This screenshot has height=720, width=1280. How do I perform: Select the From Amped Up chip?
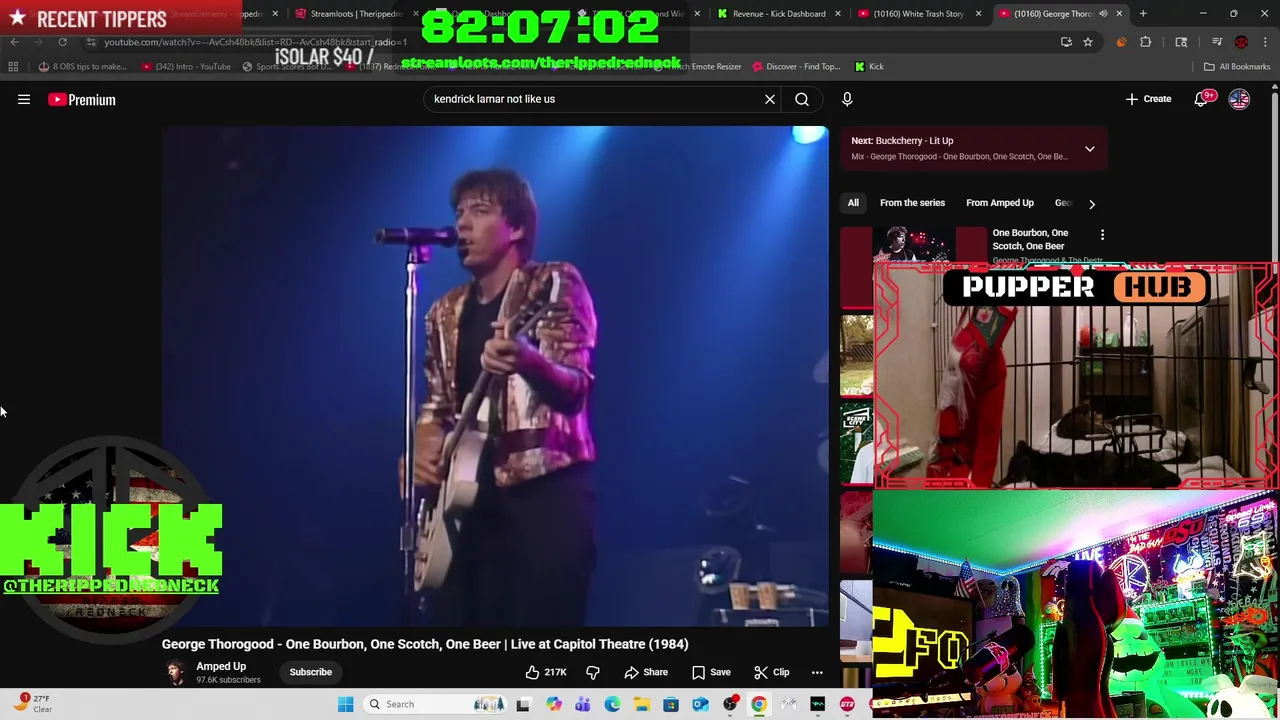[1000, 203]
